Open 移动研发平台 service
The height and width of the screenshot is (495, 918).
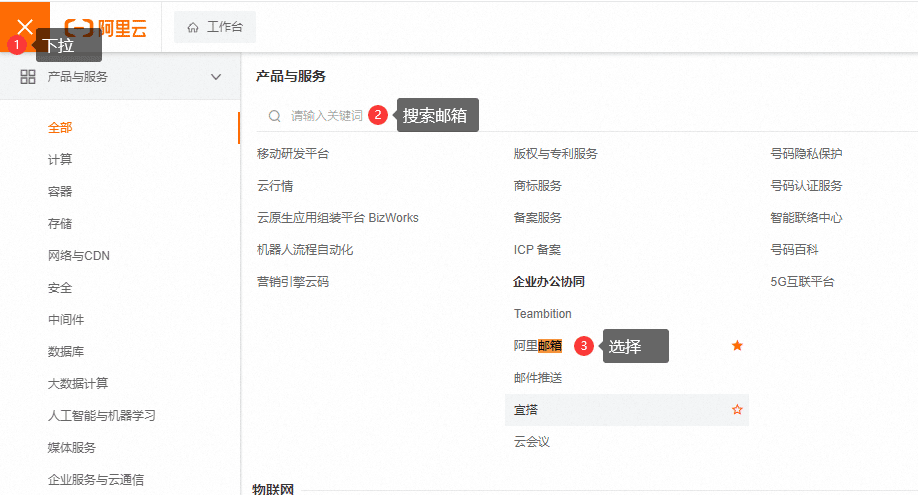[293, 154]
